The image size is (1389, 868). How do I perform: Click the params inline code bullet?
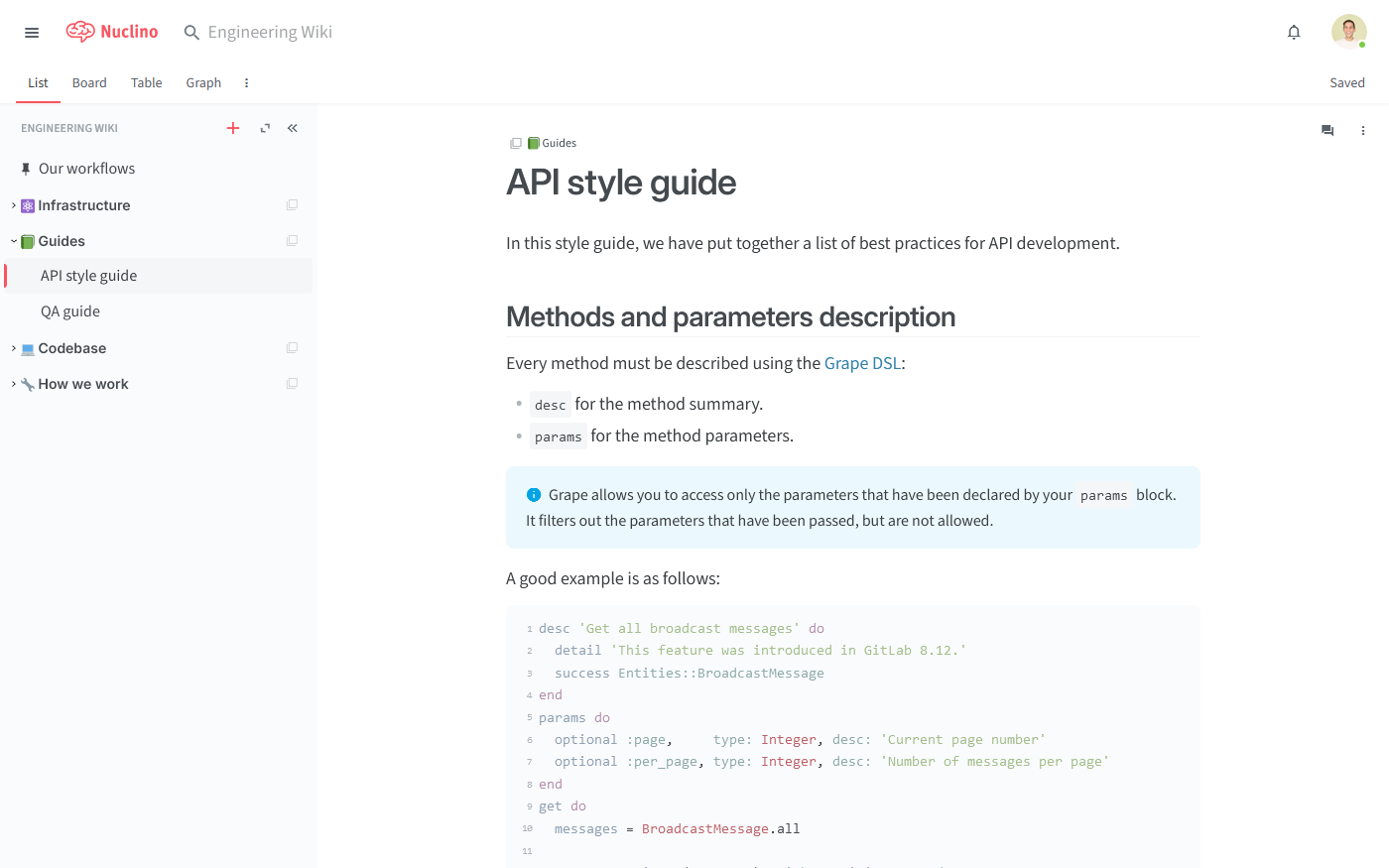[x=559, y=436]
